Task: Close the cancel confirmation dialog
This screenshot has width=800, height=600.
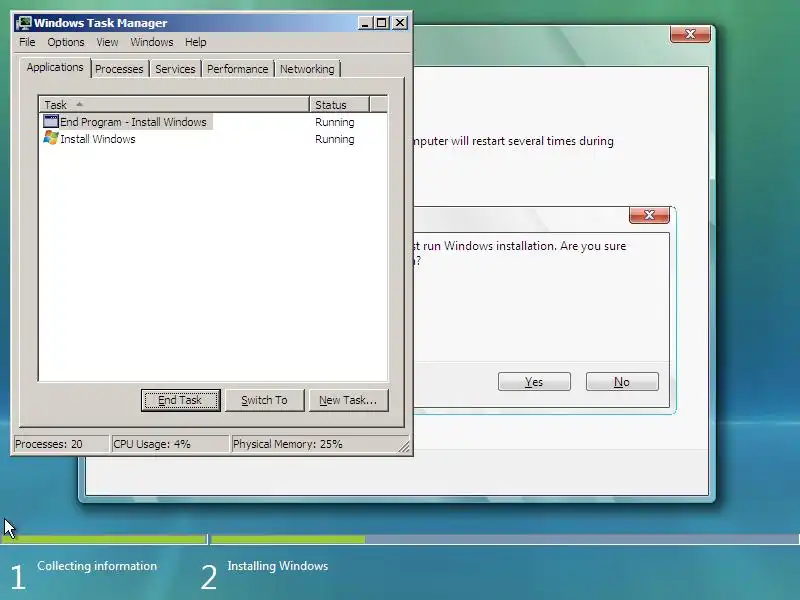Action: click(649, 215)
